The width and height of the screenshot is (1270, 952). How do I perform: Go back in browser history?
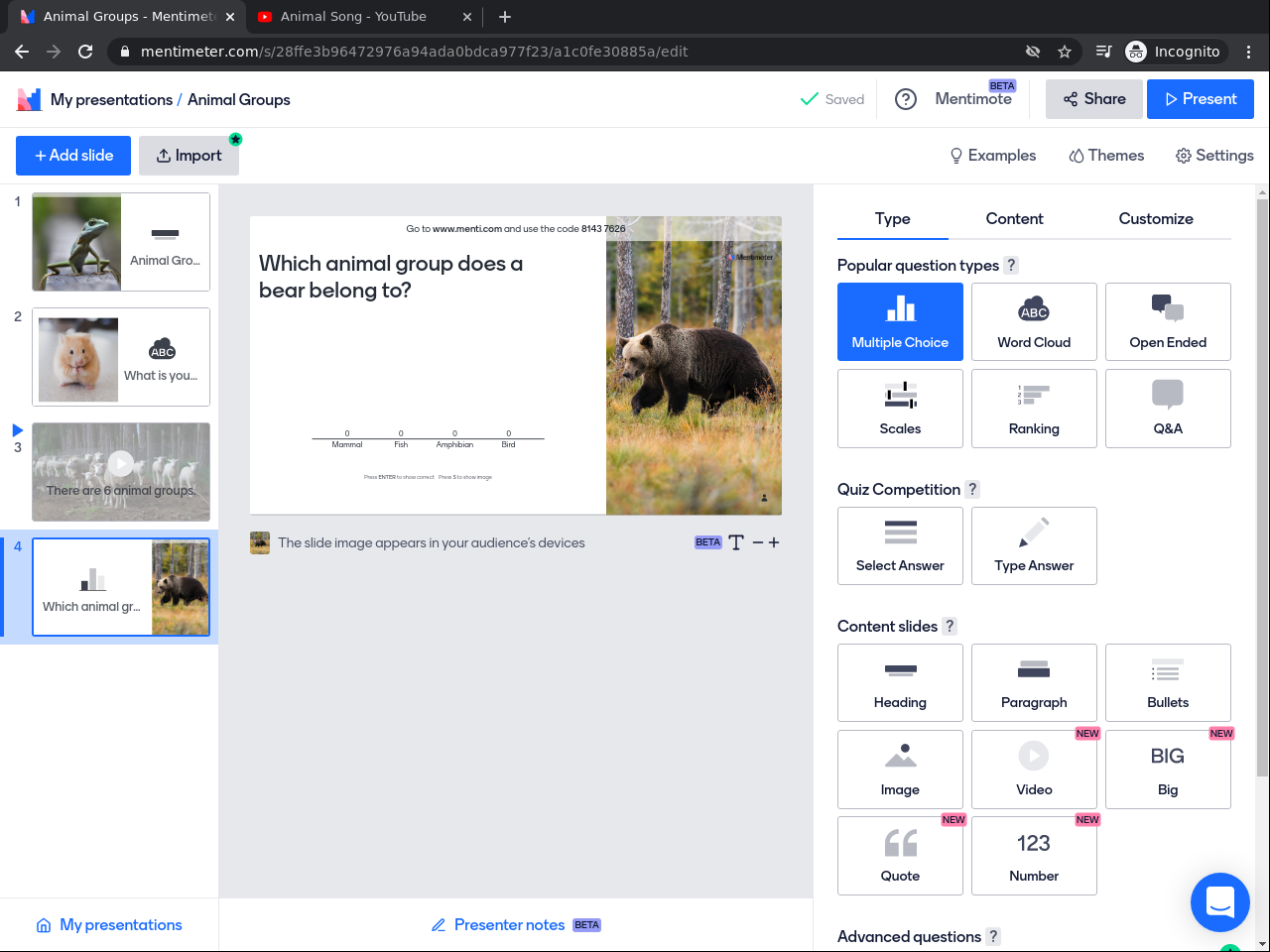[22, 52]
